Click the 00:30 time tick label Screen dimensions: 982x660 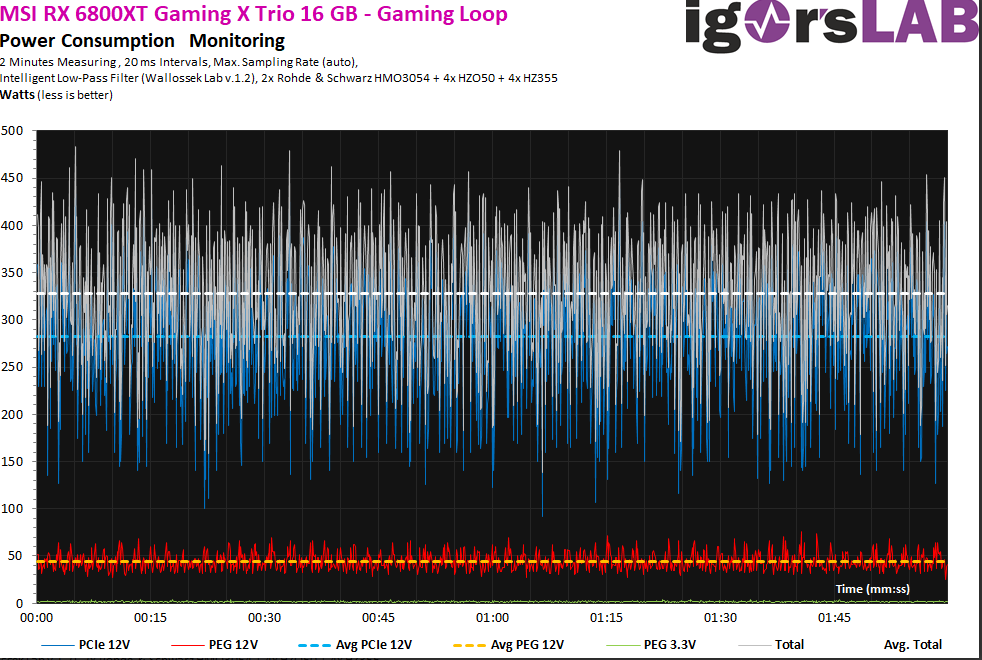click(x=264, y=618)
